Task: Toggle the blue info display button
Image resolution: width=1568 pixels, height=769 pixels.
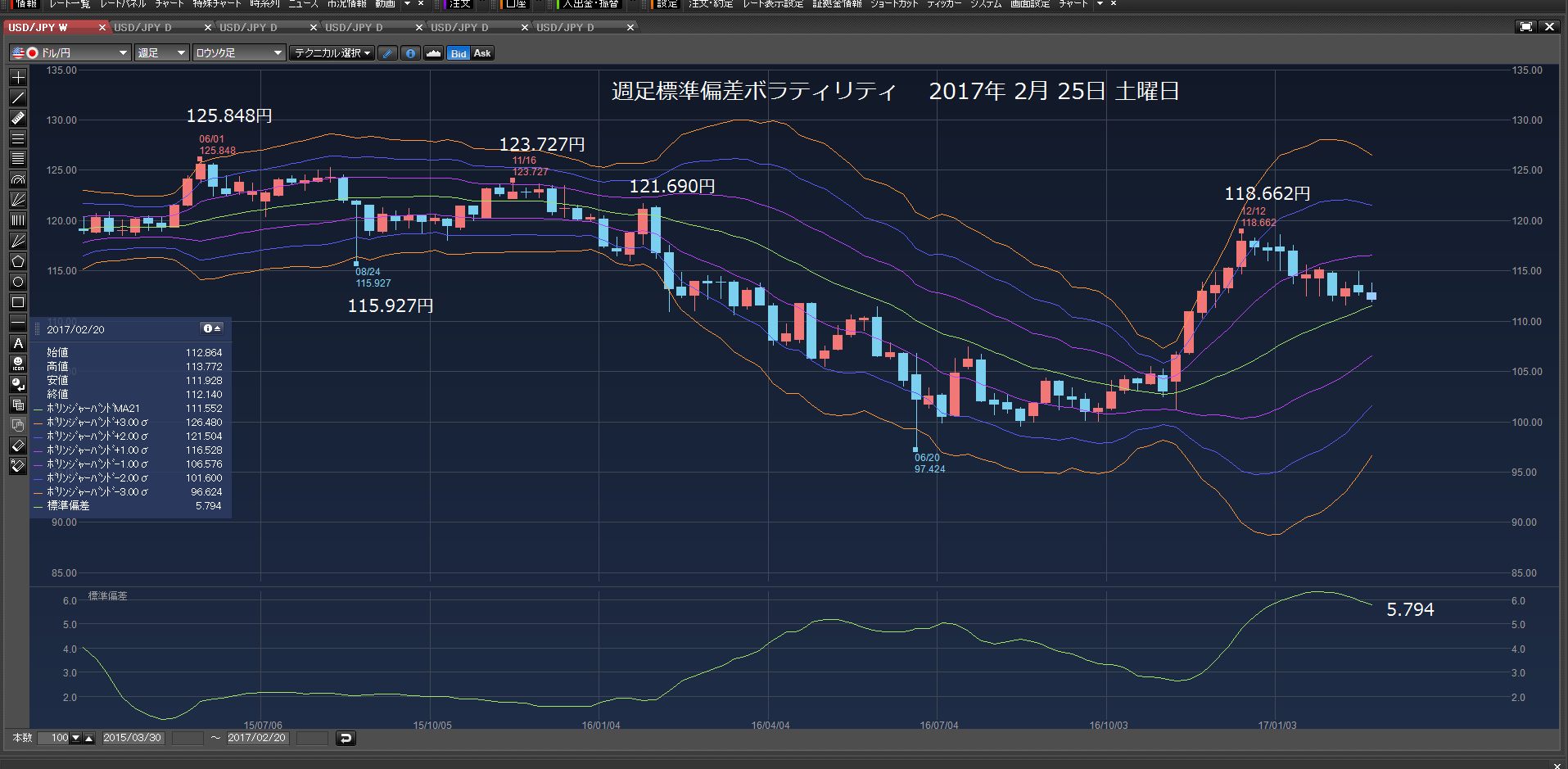Action: click(x=411, y=53)
